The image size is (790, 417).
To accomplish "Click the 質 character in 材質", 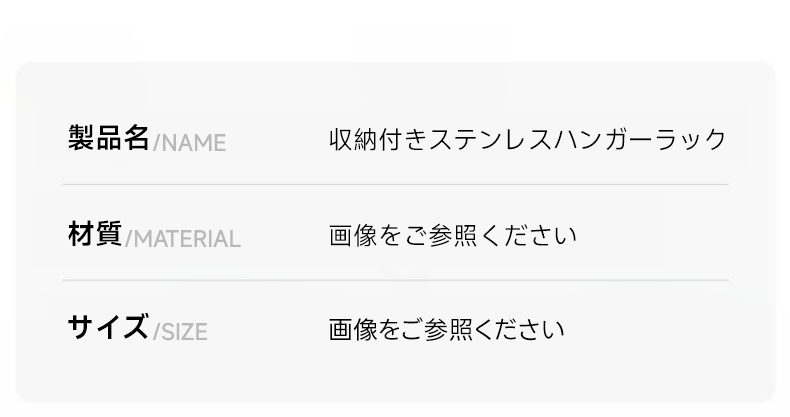I will (109, 234).
